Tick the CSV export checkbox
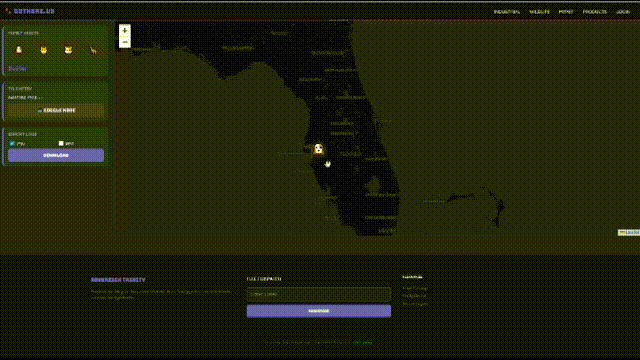Screen dimensions: 640x360 coord(12,144)
